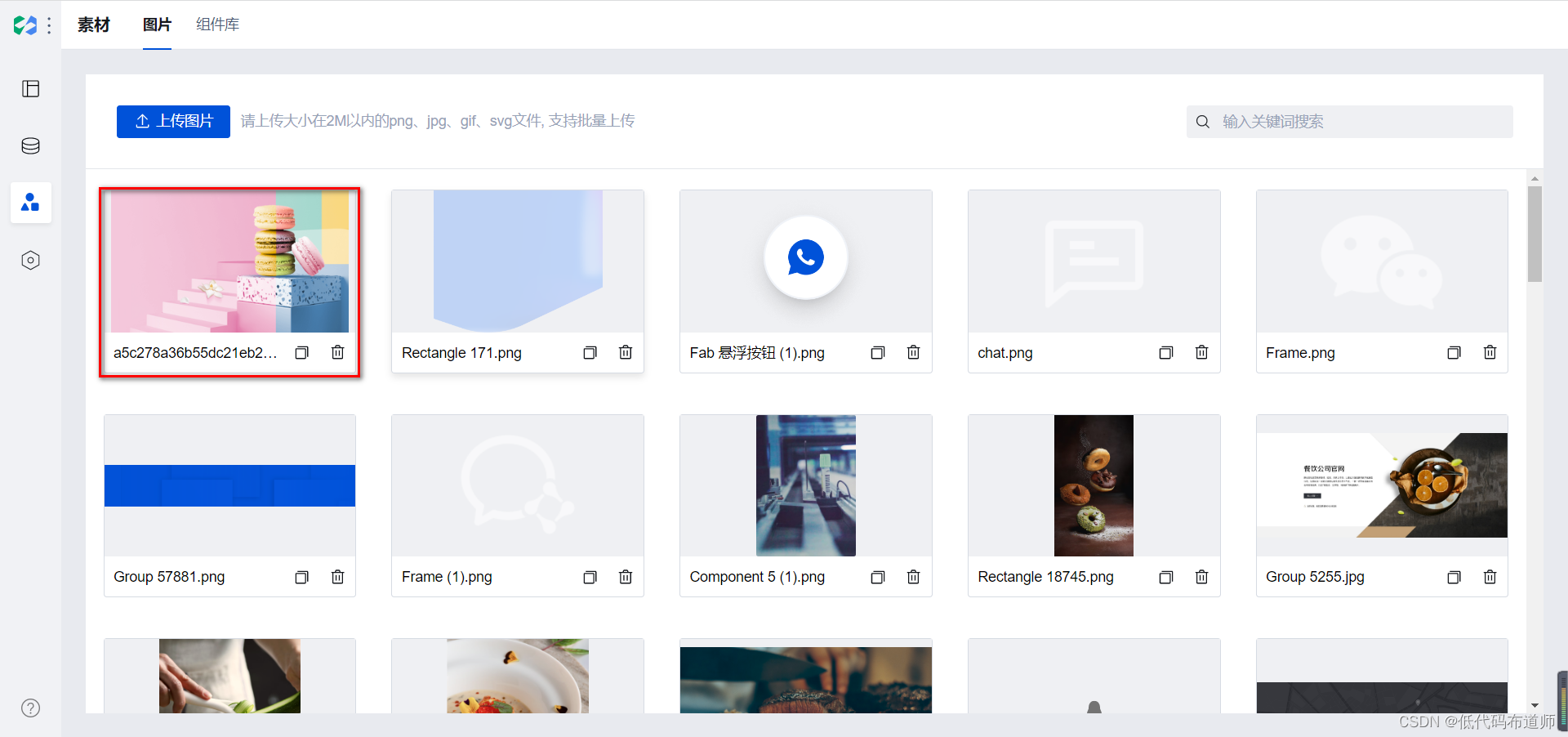Viewport: 1568px width, 737px height.
Task: Click the search magnifier icon
Action: click(1203, 122)
